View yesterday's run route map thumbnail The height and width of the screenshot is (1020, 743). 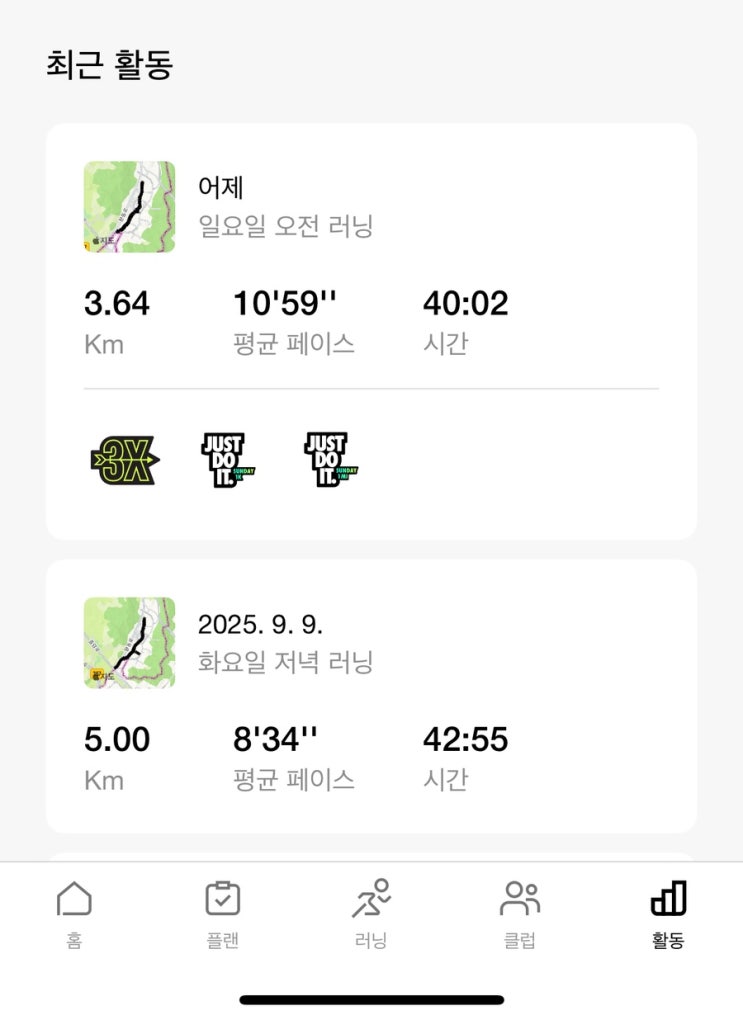click(129, 207)
